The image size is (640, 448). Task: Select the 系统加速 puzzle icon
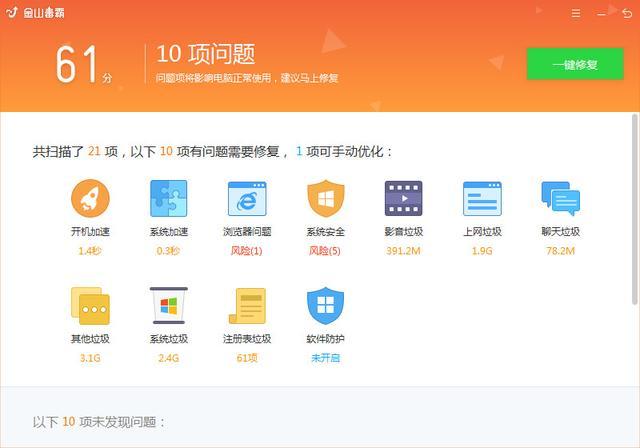coord(169,198)
